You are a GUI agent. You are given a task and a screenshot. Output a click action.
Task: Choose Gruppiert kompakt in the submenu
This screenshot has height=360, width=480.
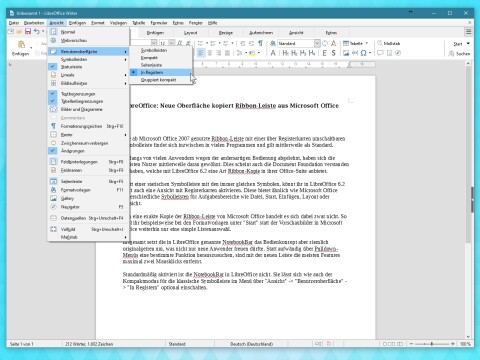point(161,80)
